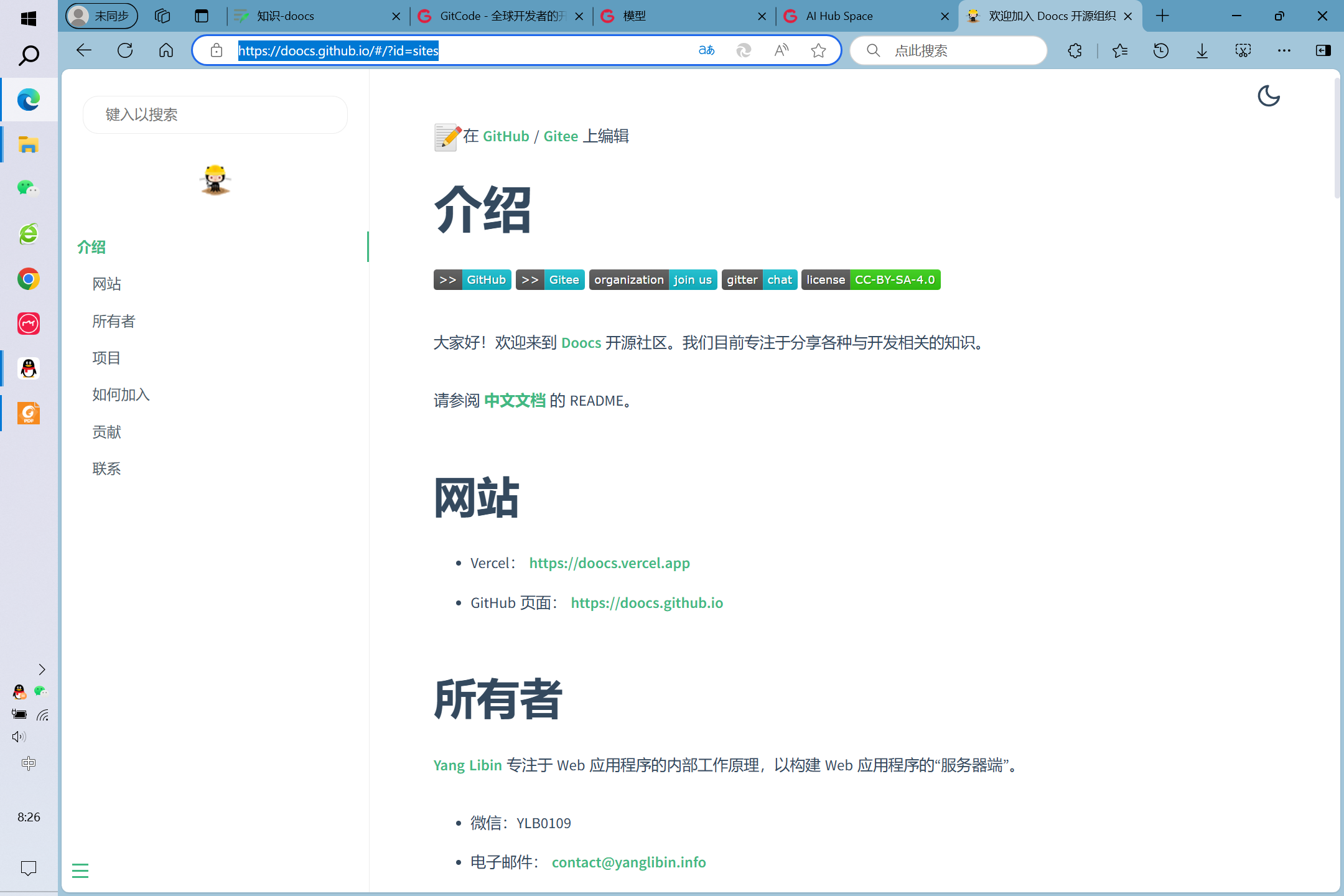
Task: Click the organization join us badge
Action: click(x=653, y=280)
